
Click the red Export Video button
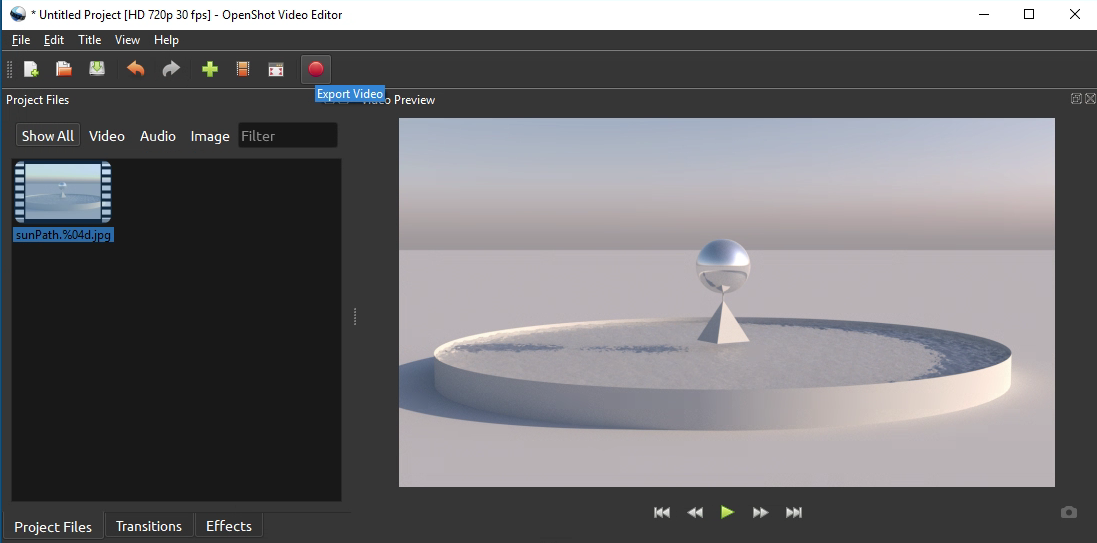[316, 69]
